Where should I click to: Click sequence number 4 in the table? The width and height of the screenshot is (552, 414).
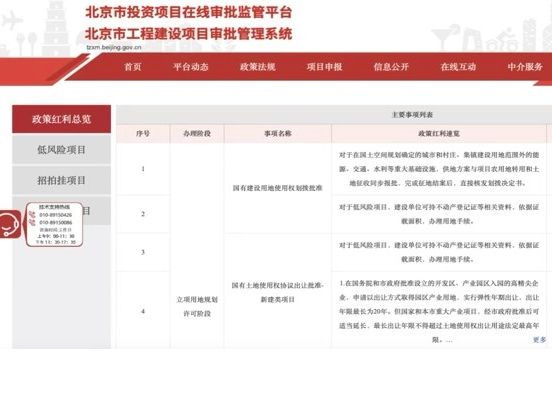click(143, 311)
